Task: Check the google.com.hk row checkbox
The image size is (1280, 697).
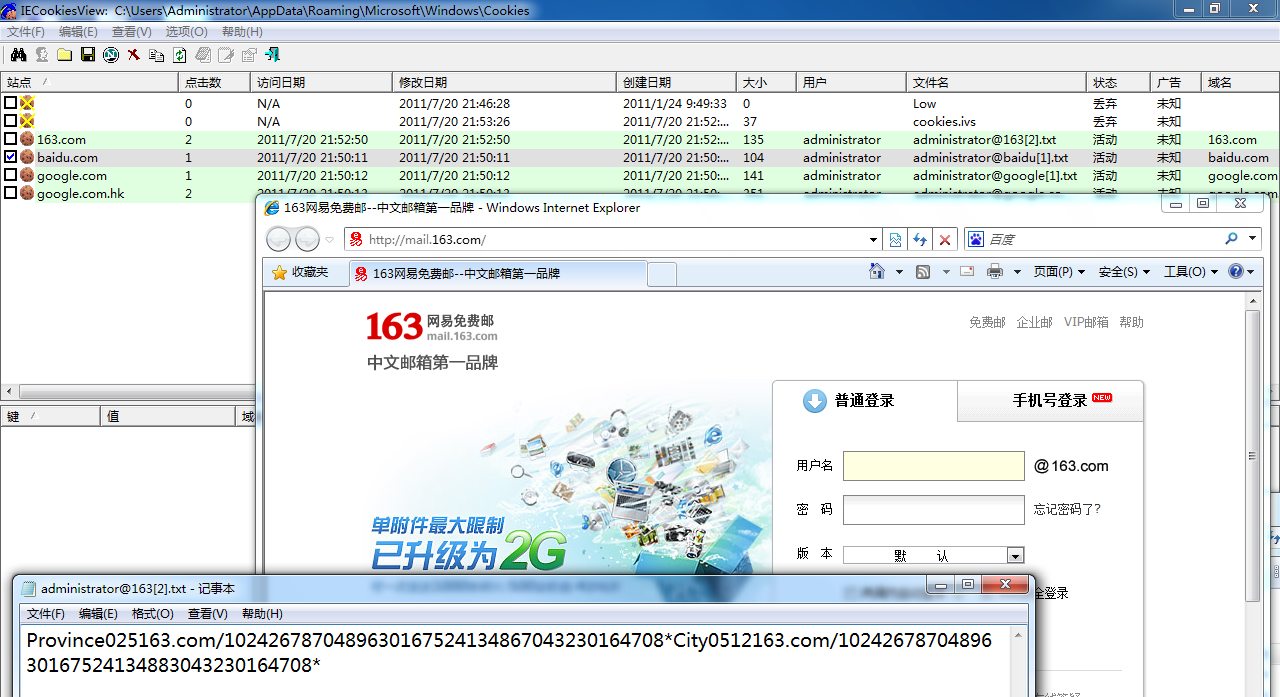Action: point(10,194)
